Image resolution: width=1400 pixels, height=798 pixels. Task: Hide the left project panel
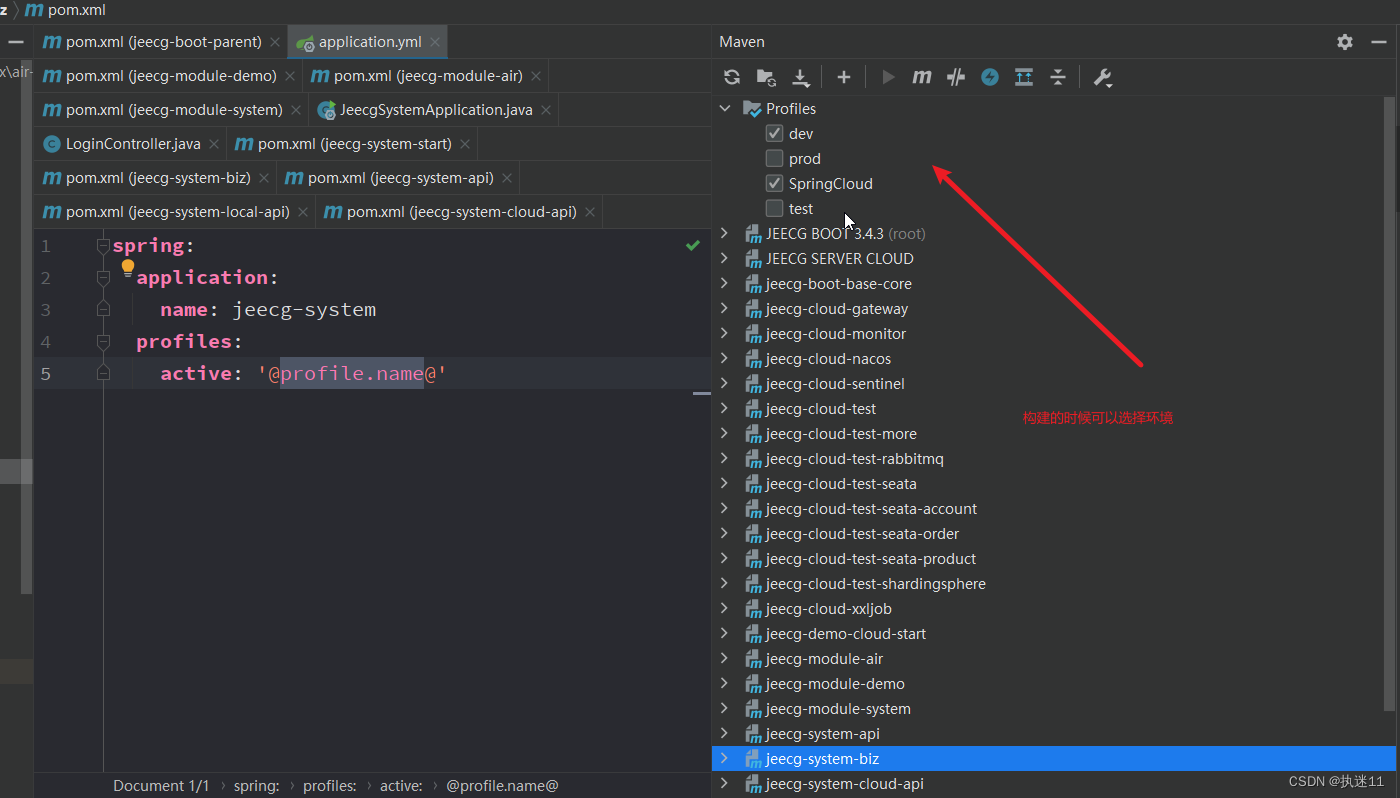(x=16, y=42)
